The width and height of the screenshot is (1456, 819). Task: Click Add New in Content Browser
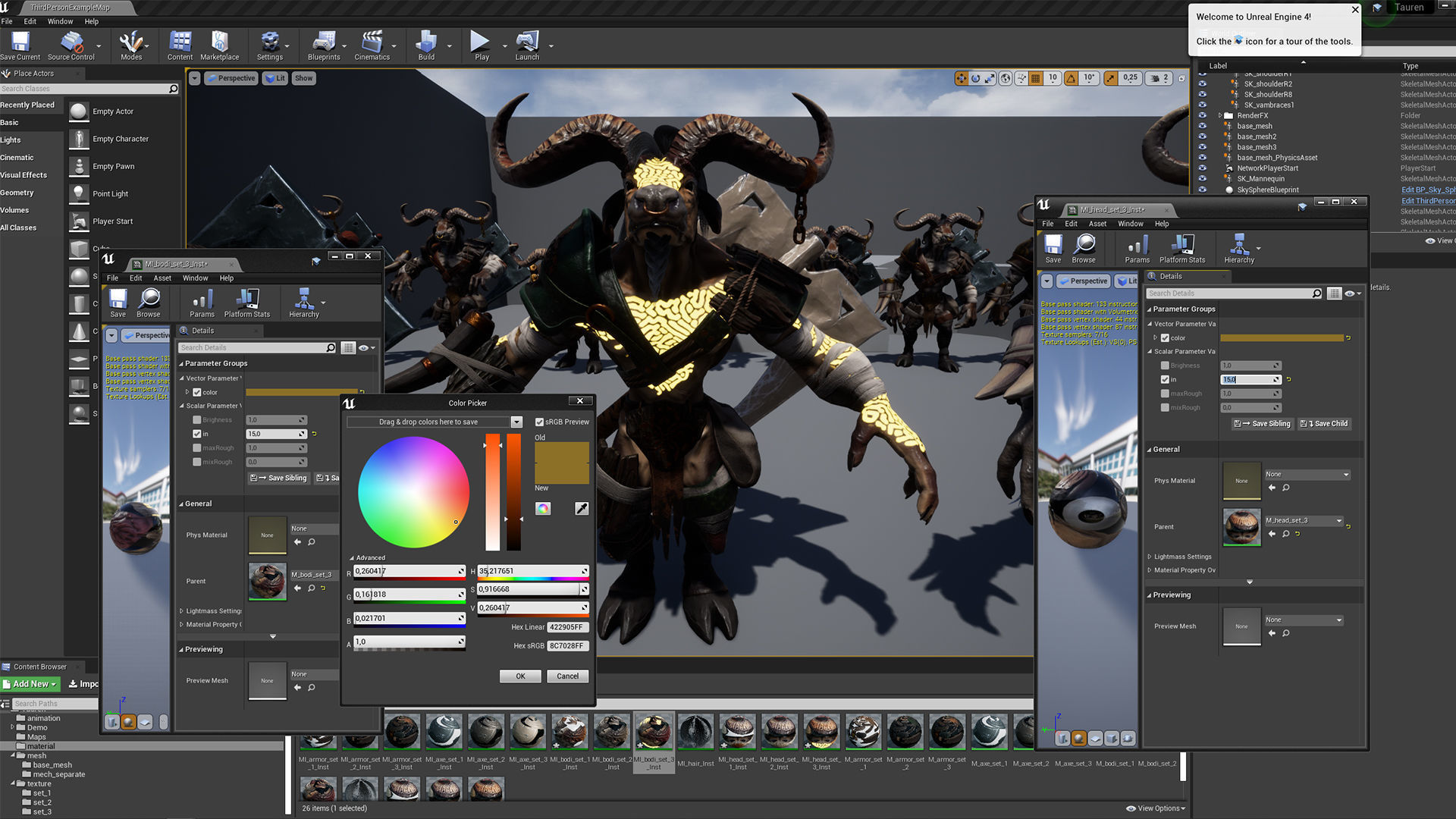pyautogui.click(x=30, y=684)
